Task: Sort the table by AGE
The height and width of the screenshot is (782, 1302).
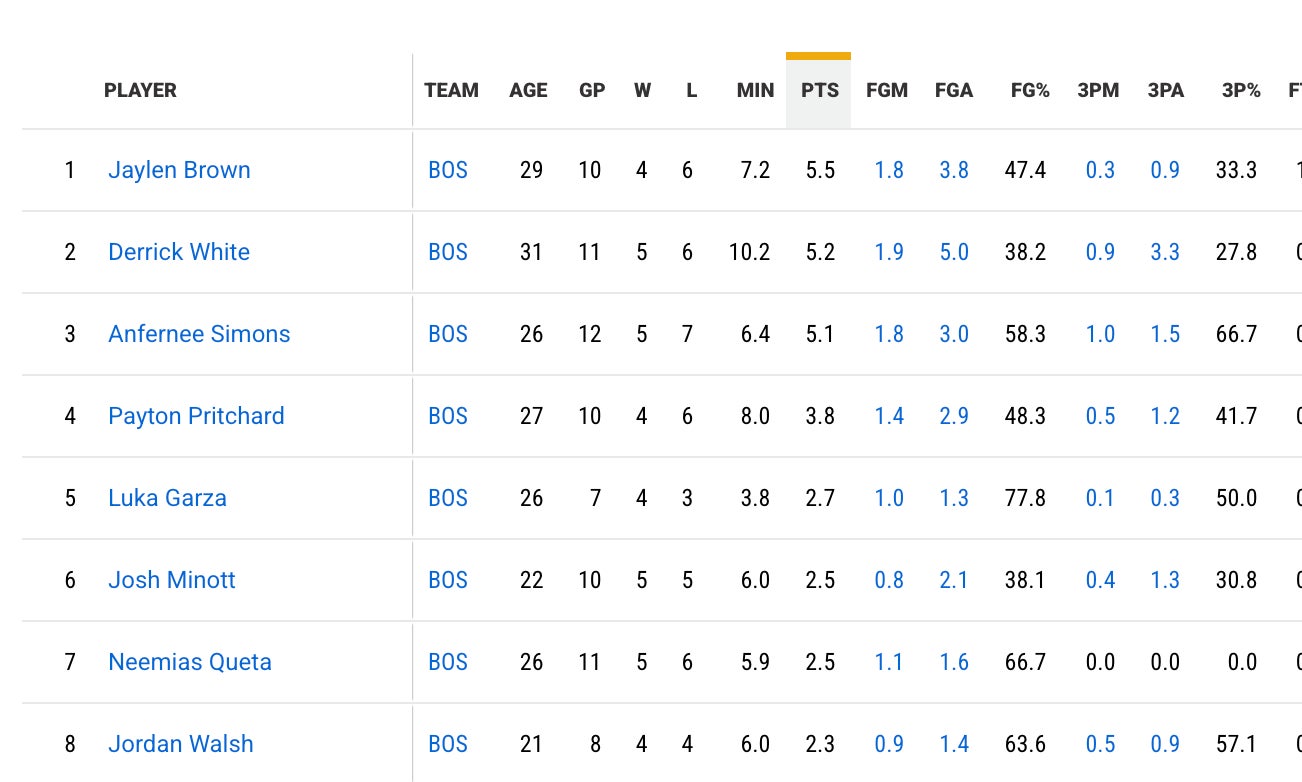Action: [528, 90]
